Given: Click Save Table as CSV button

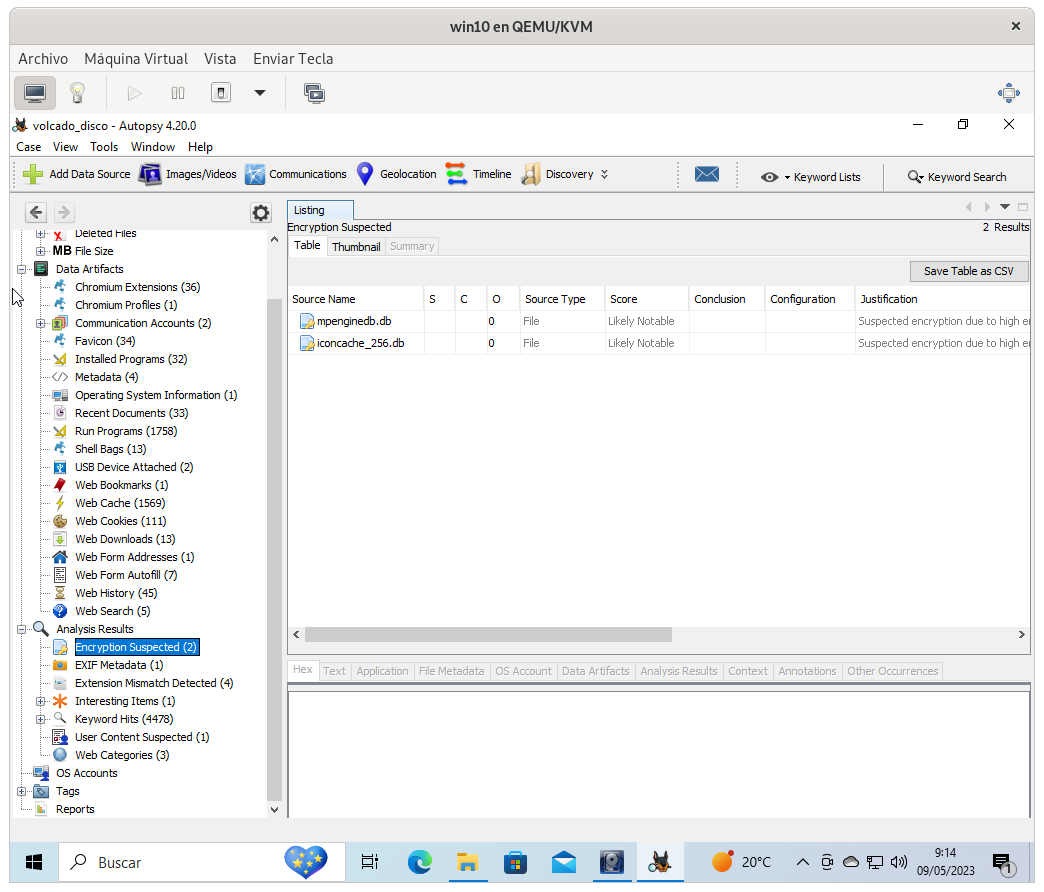Looking at the screenshot, I should click(968, 271).
